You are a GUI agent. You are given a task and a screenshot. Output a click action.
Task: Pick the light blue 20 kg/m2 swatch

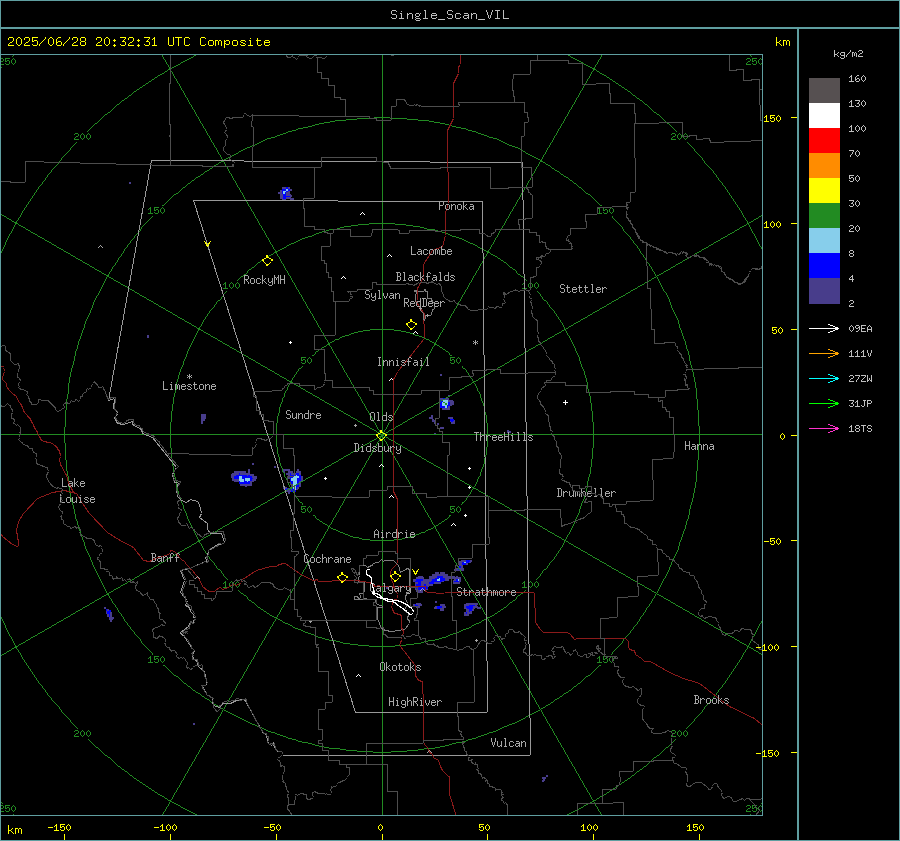tap(824, 241)
